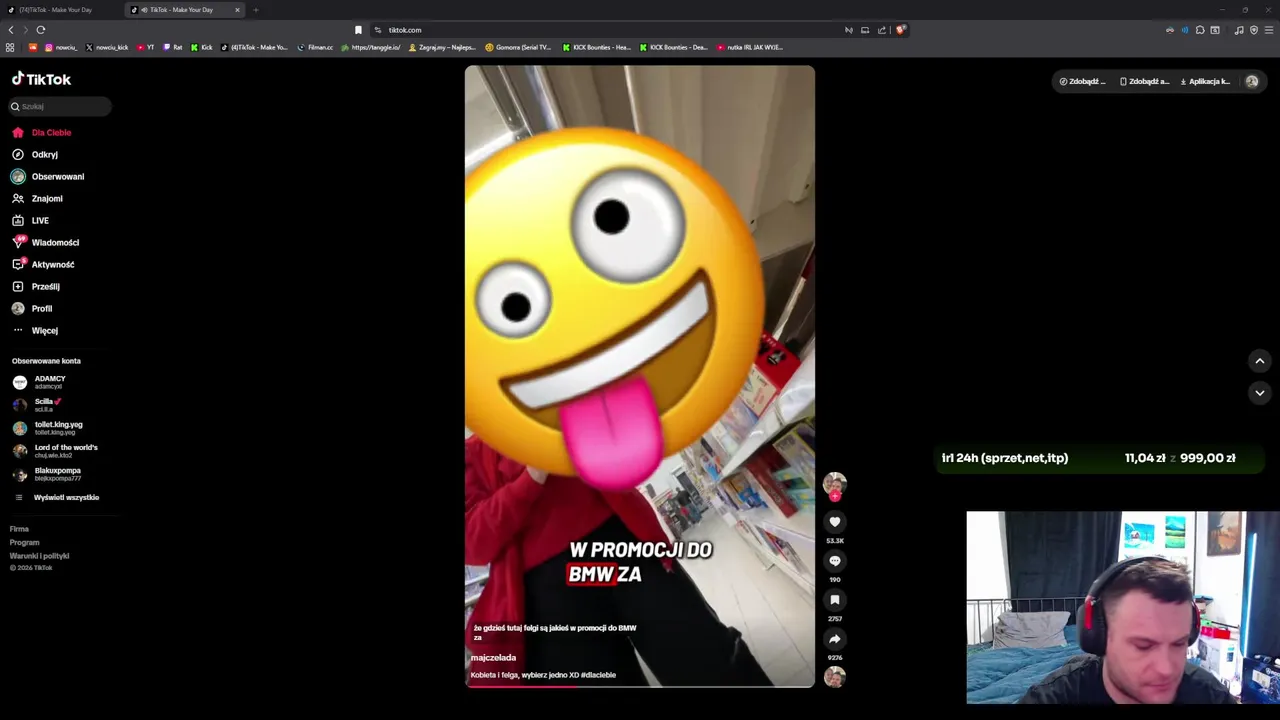This screenshot has width=1280, height=720.
Task: Pause the playing TikTok video
Action: 640,376
